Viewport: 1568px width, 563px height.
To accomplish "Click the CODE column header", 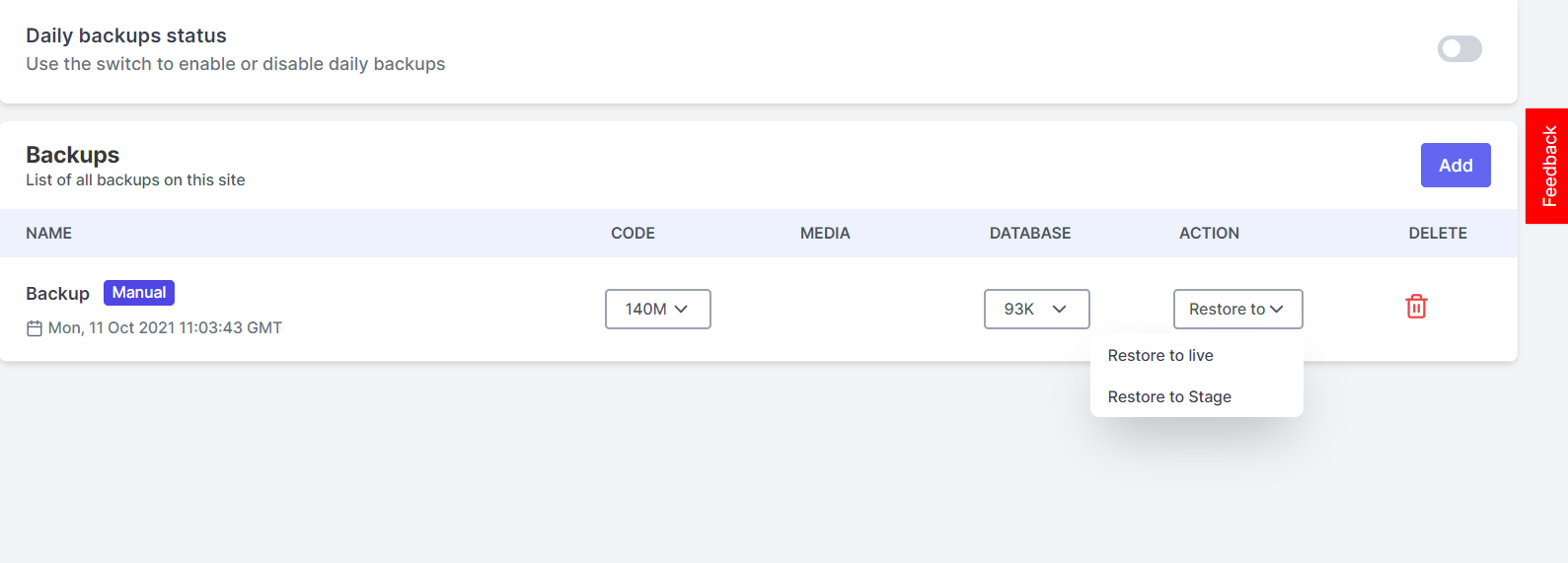I will pos(633,233).
